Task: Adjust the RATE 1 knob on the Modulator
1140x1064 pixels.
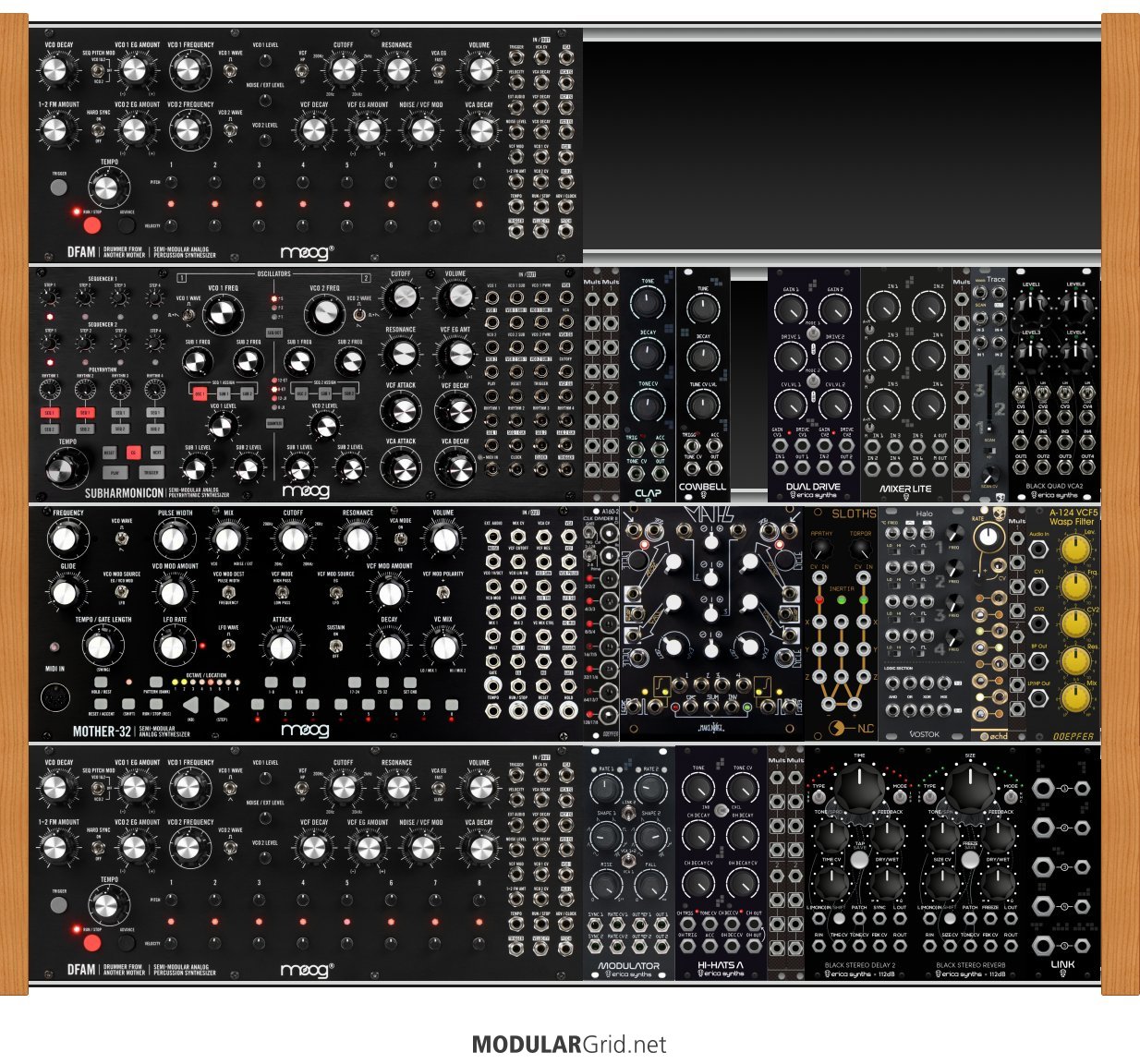Action: (x=606, y=790)
